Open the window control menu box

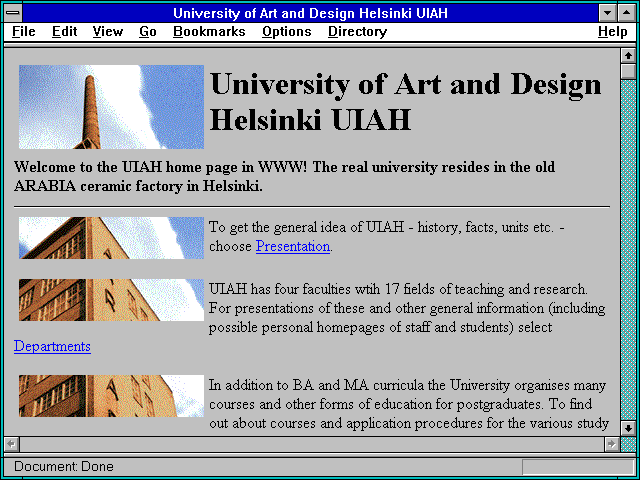point(13,13)
